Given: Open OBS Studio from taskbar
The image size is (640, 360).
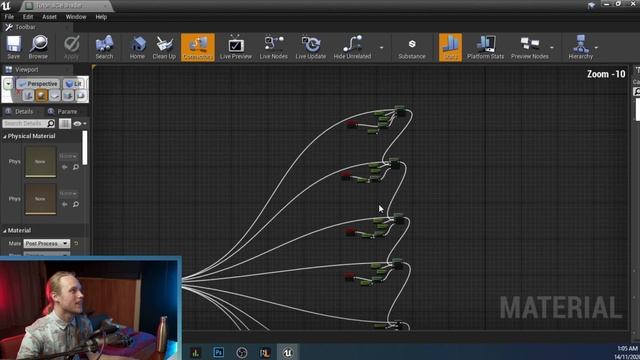Looking at the screenshot, I should (242, 352).
